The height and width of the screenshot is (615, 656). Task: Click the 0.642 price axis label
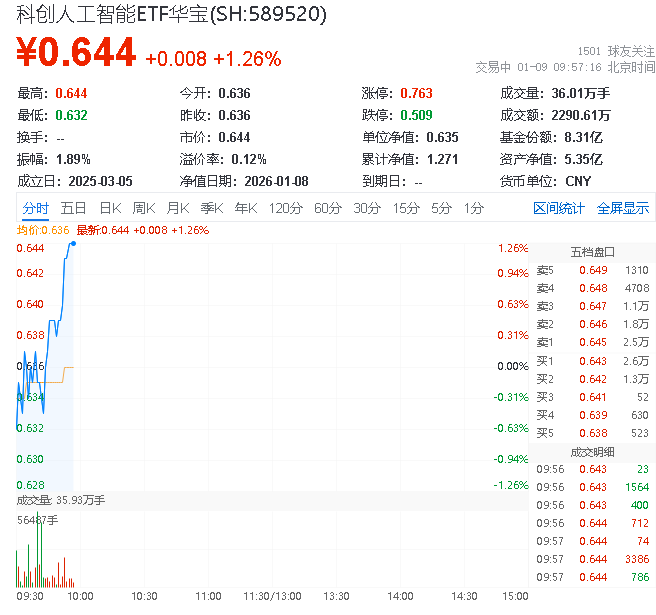coord(30,273)
